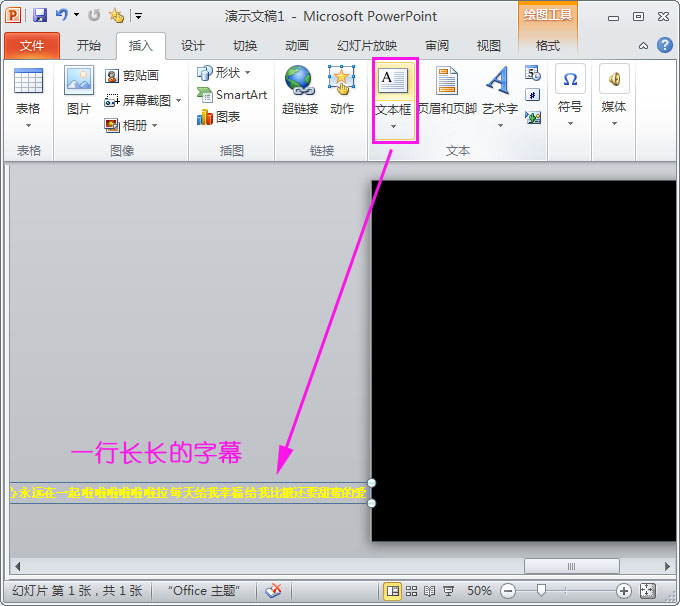Image resolution: width=680 pixels, height=606 pixels.
Task: Click the horizontal scrollbar left arrow
Action: click(x=18, y=567)
